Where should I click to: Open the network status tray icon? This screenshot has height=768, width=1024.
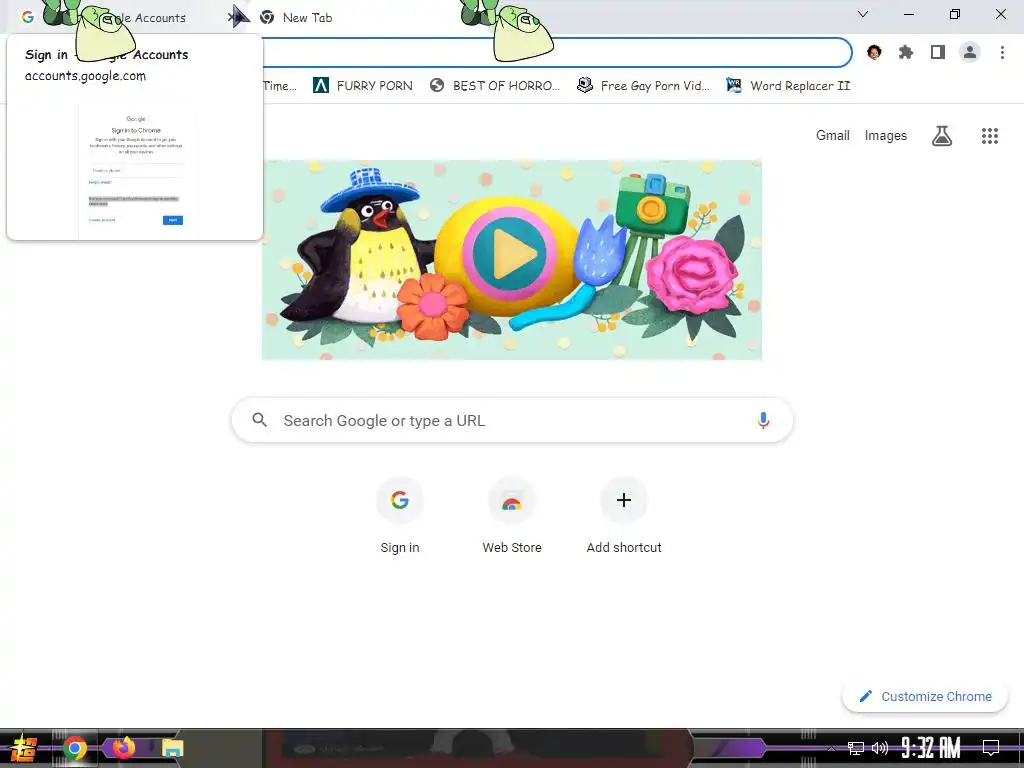[x=856, y=748]
